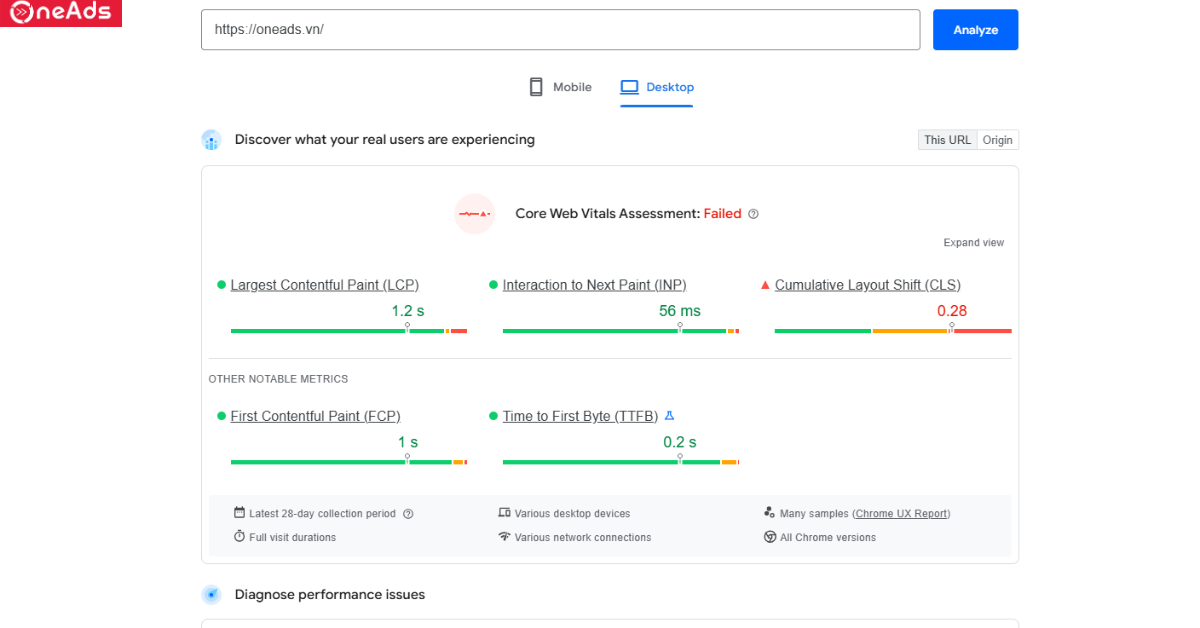This screenshot has width=1200, height=628.
Task: Click the Diagnose performance issues heading
Action: point(330,595)
